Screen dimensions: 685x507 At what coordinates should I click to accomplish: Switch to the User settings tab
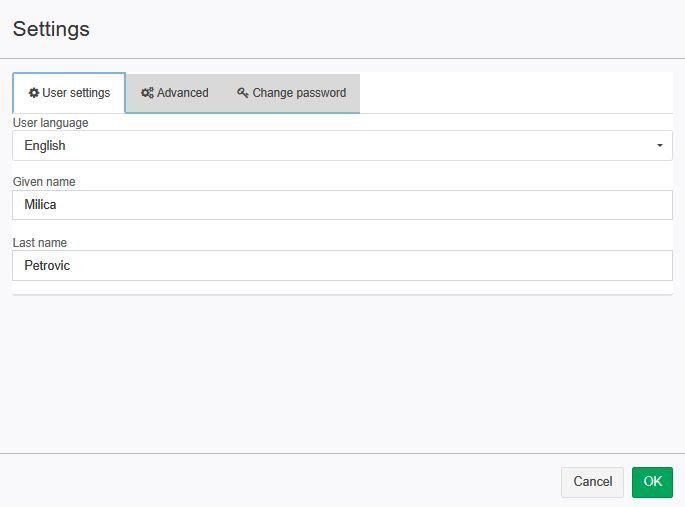(x=69, y=93)
